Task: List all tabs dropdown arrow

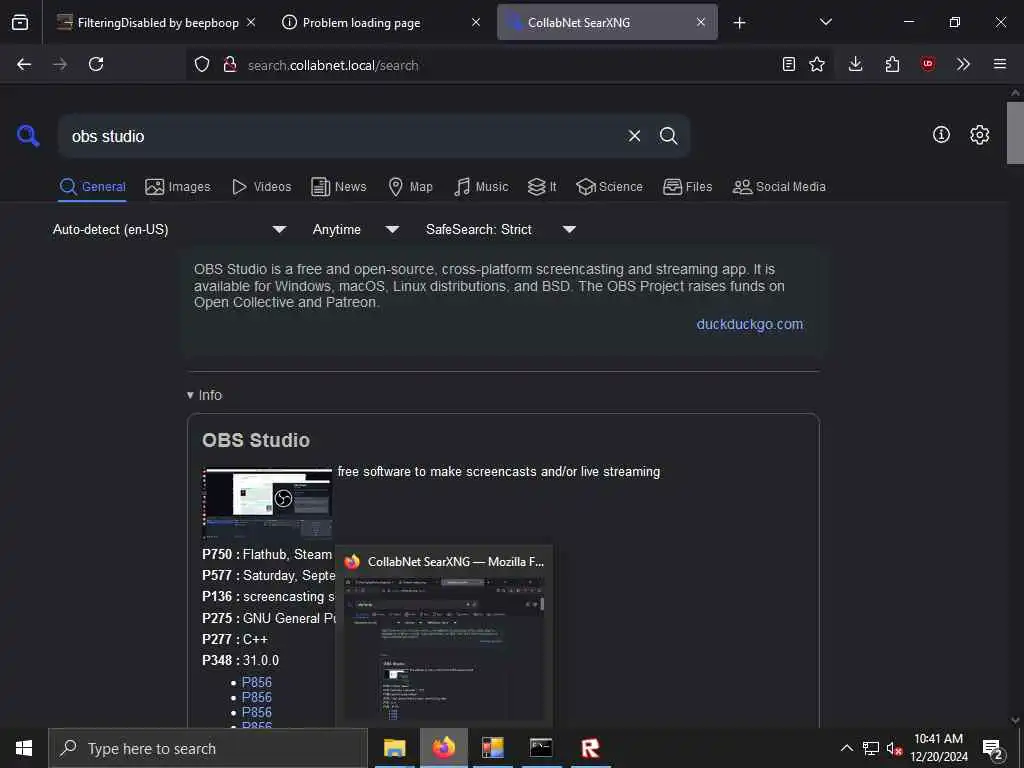Action: click(x=825, y=22)
